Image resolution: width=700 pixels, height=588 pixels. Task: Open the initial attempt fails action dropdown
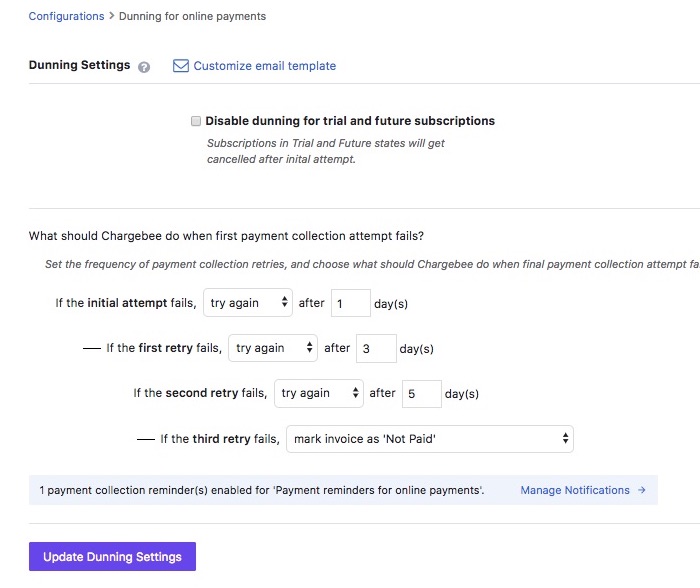[248, 303]
